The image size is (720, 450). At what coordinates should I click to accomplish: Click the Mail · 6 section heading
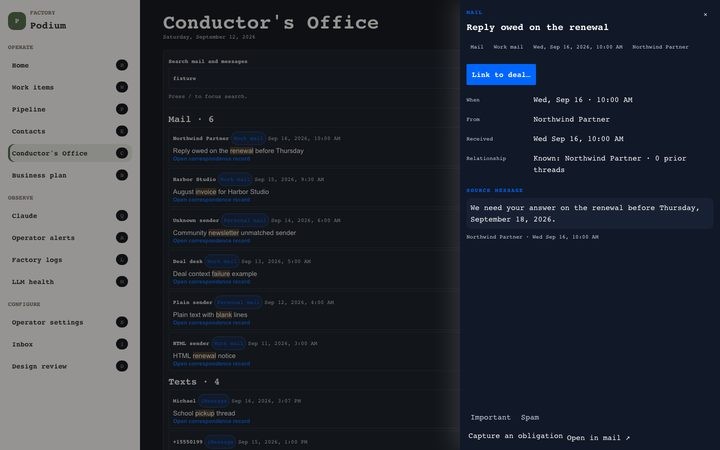(191, 119)
